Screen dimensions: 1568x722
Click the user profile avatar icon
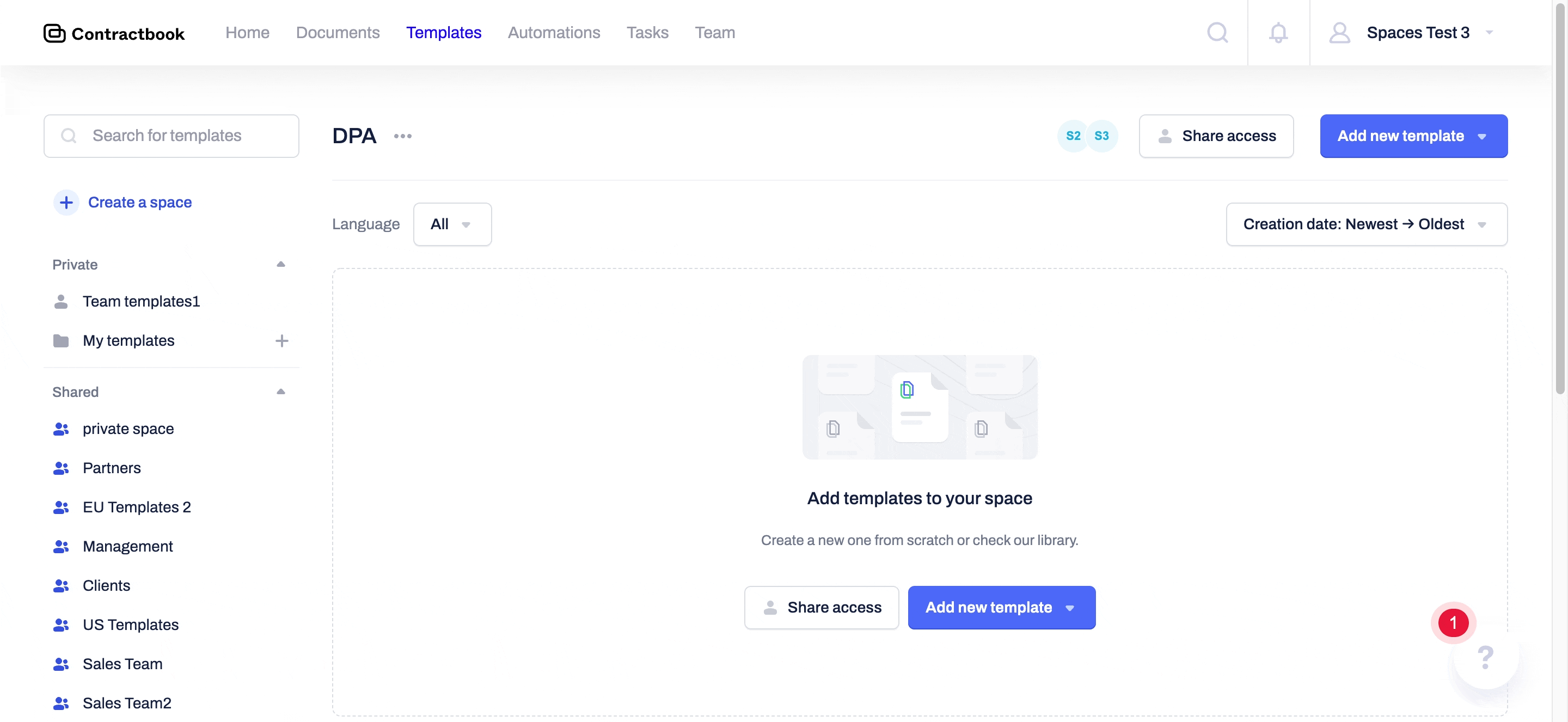pos(1339,32)
